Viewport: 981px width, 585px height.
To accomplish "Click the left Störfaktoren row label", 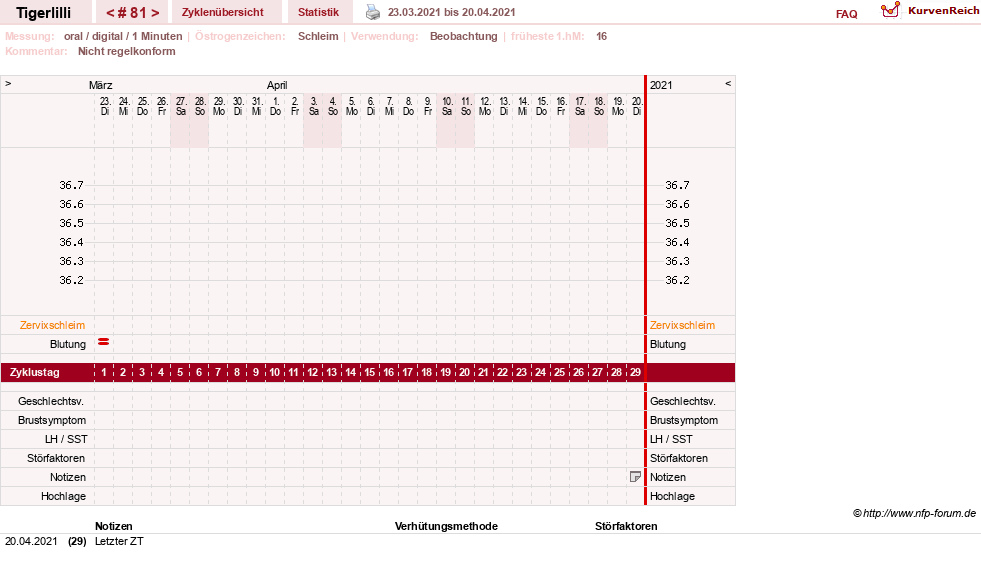I will [56, 458].
